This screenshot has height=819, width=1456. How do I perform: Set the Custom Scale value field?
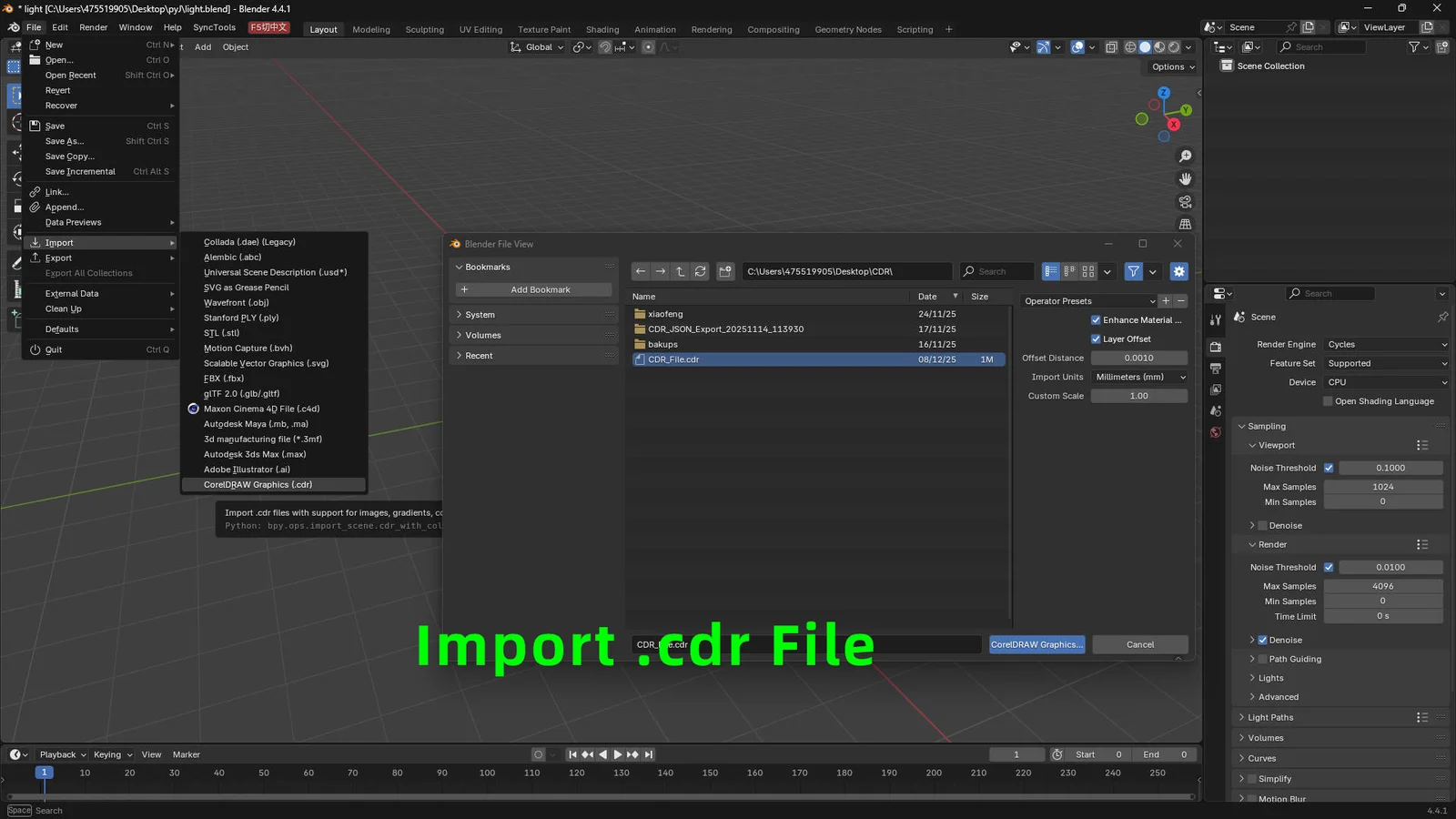click(x=1138, y=395)
